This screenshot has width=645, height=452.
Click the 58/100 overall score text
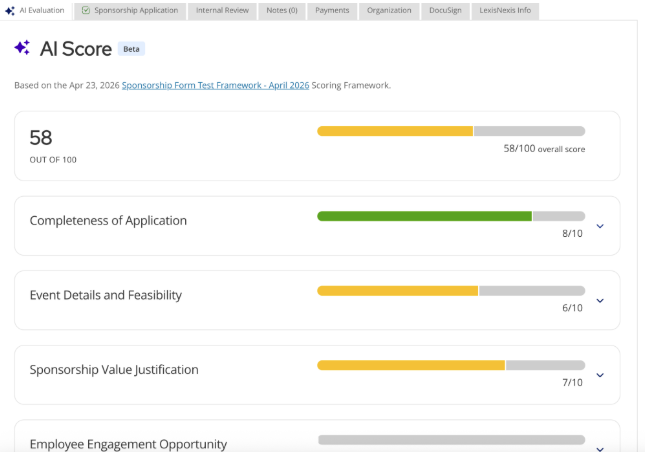point(544,148)
